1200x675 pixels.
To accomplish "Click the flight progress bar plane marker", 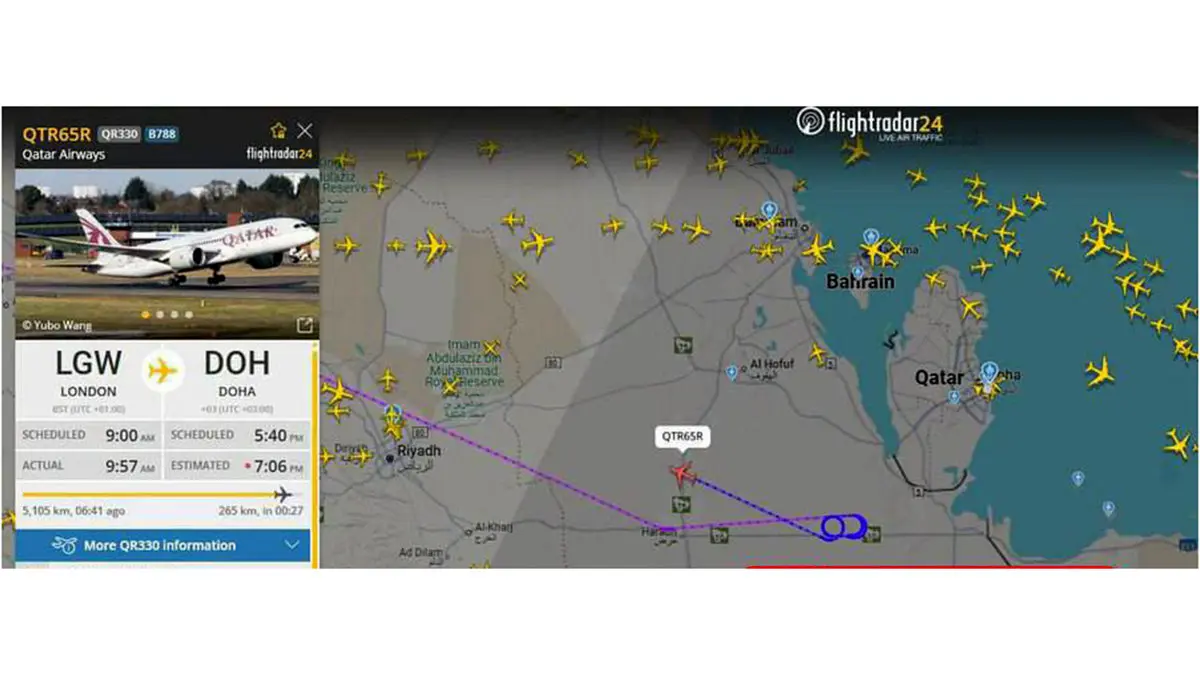I will tap(283, 494).
